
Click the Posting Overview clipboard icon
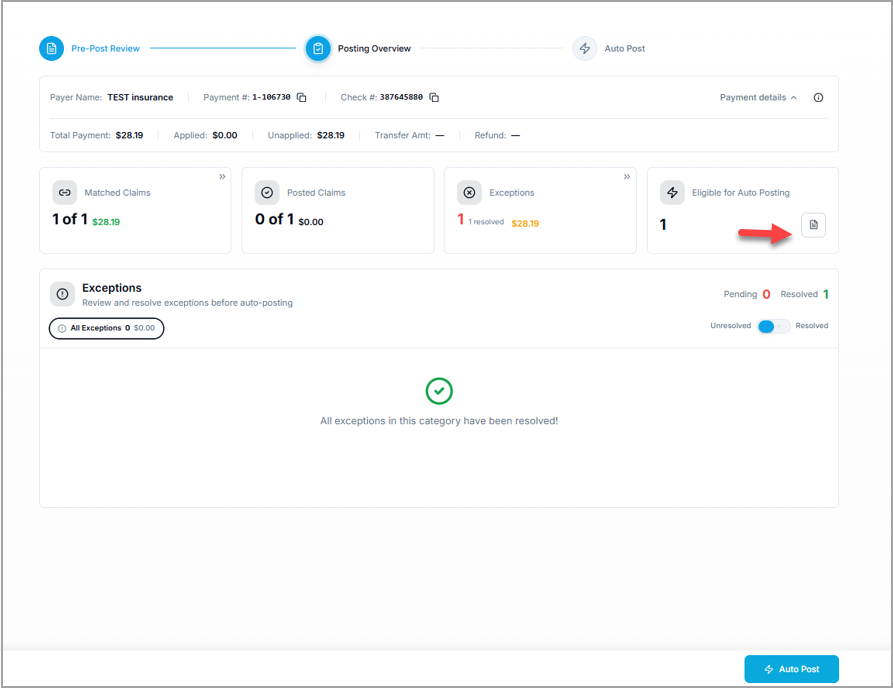pyautogui.click(x=318, y=48)
